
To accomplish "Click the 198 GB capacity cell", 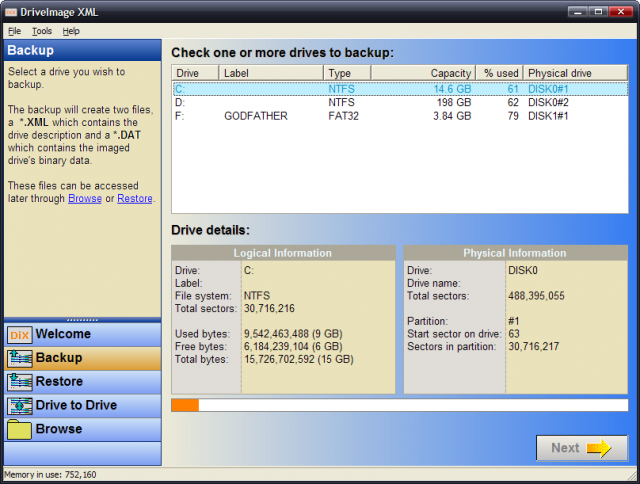I will [x=454, y=102].
